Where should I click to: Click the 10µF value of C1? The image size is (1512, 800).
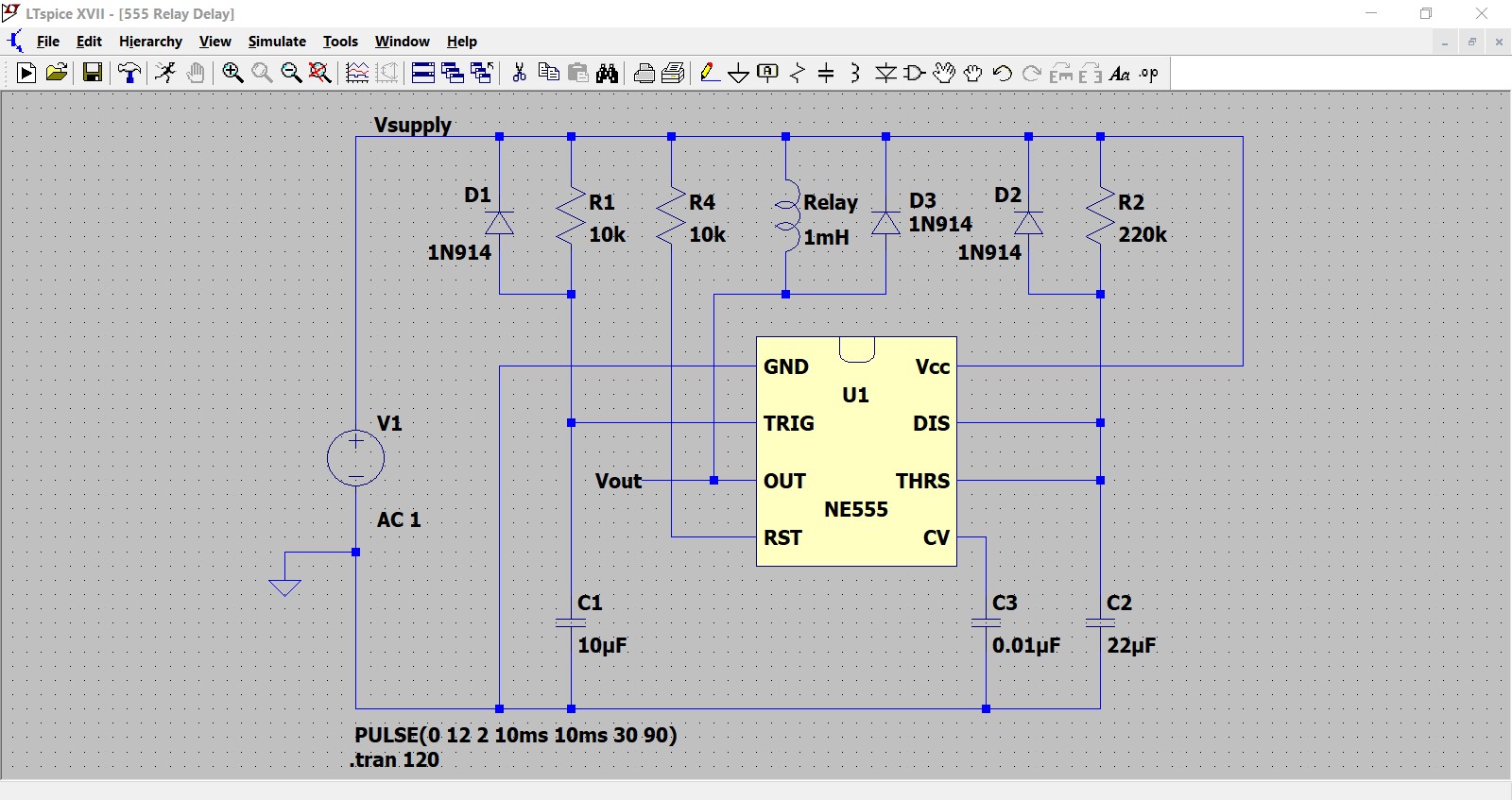coord(602,645)
